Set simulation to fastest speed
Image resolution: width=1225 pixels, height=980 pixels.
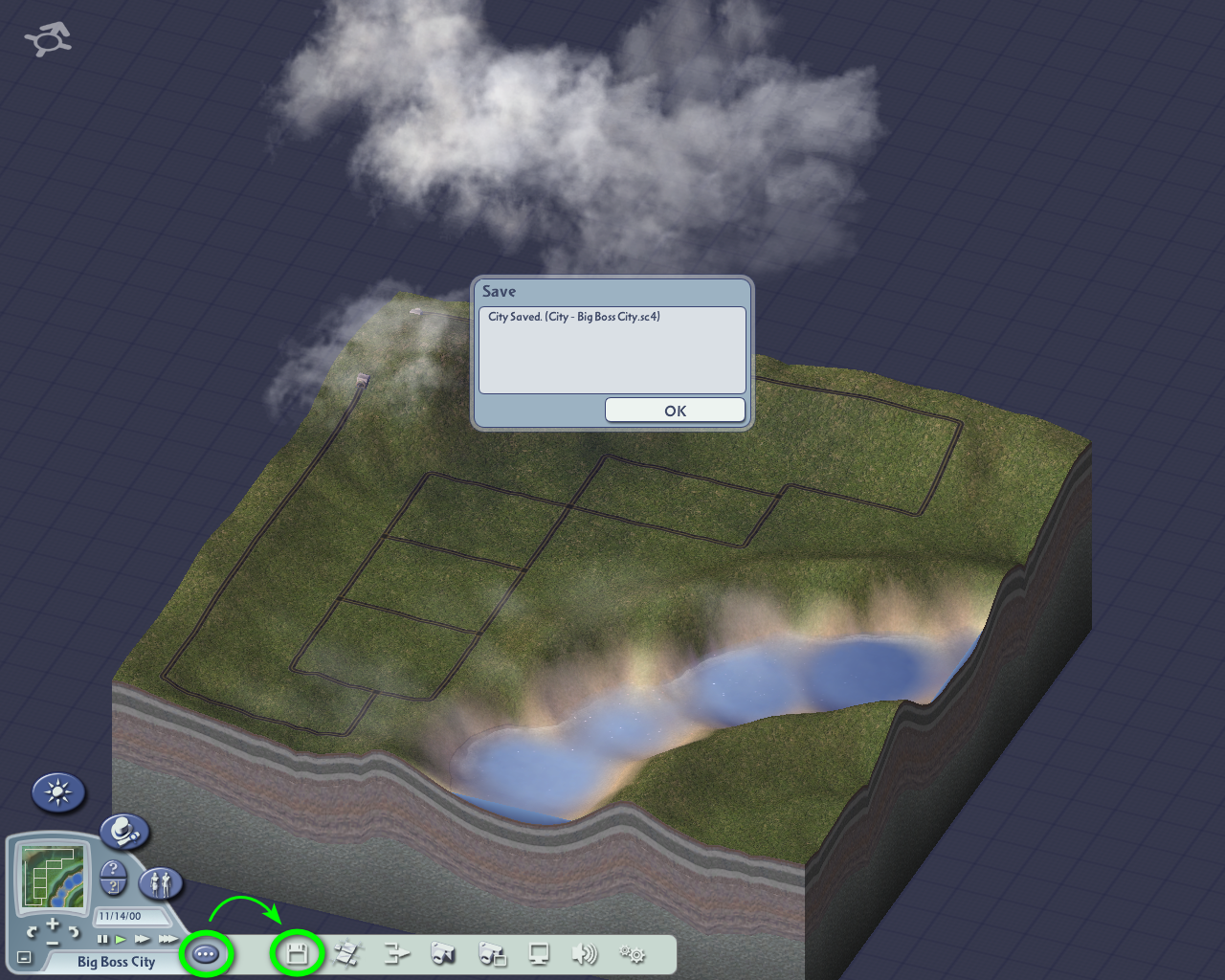167,939
